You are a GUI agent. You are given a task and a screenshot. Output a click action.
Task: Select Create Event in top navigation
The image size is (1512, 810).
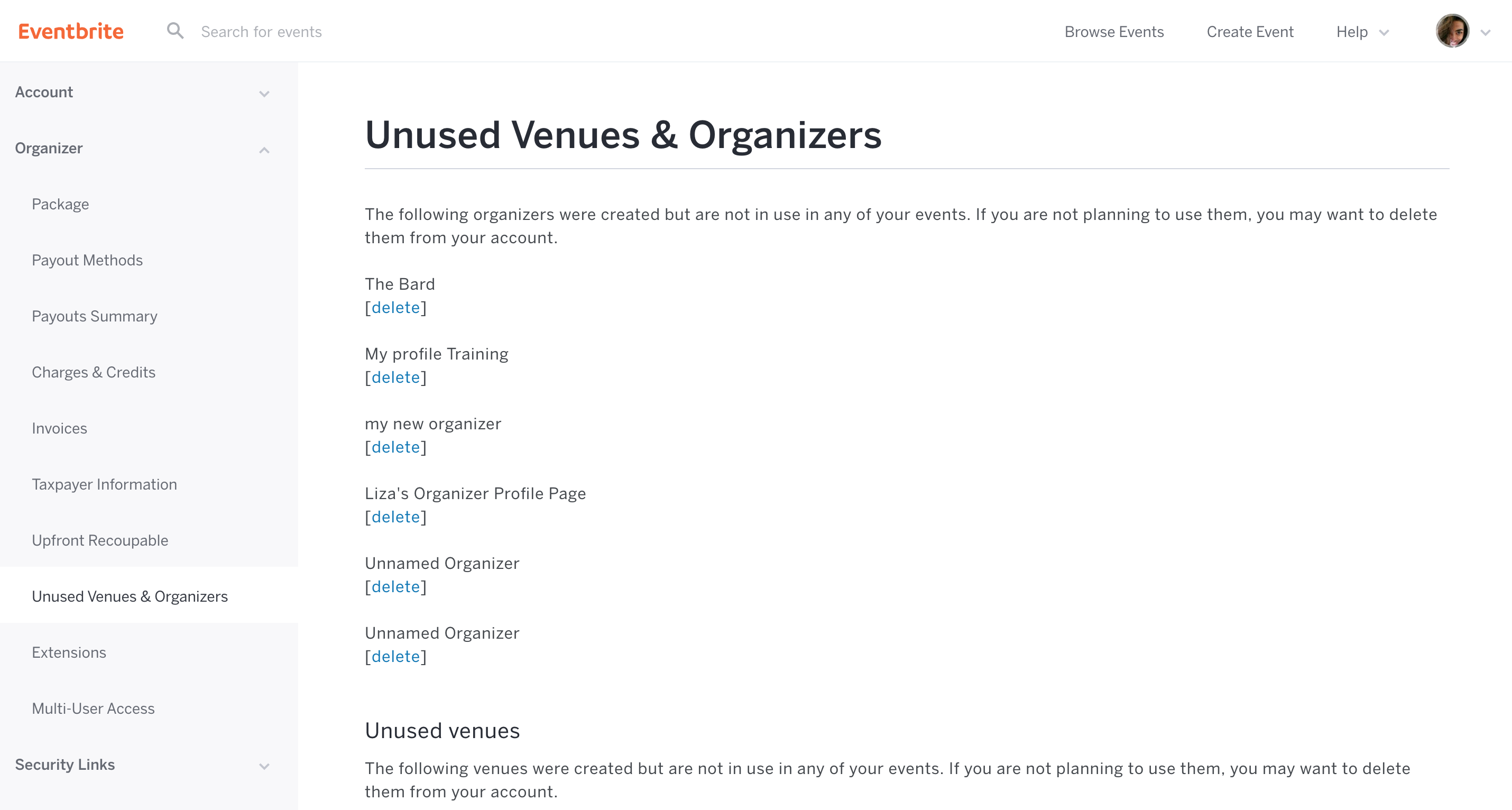pos(1250,32)
